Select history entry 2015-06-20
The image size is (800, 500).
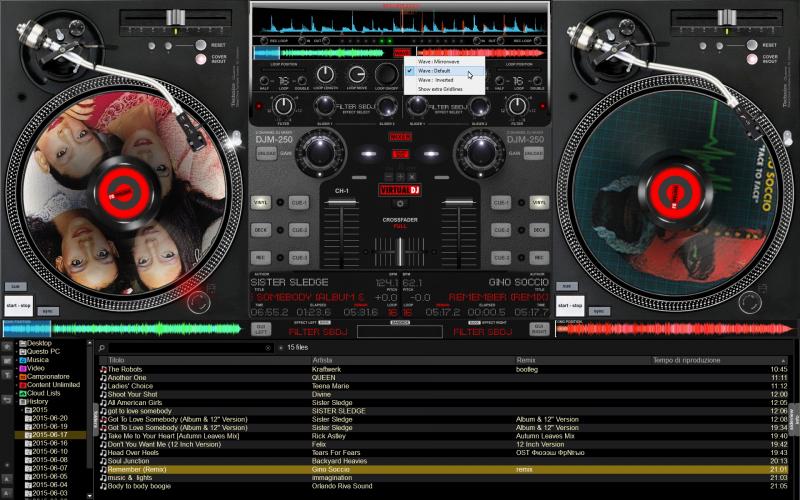[50, 418]
